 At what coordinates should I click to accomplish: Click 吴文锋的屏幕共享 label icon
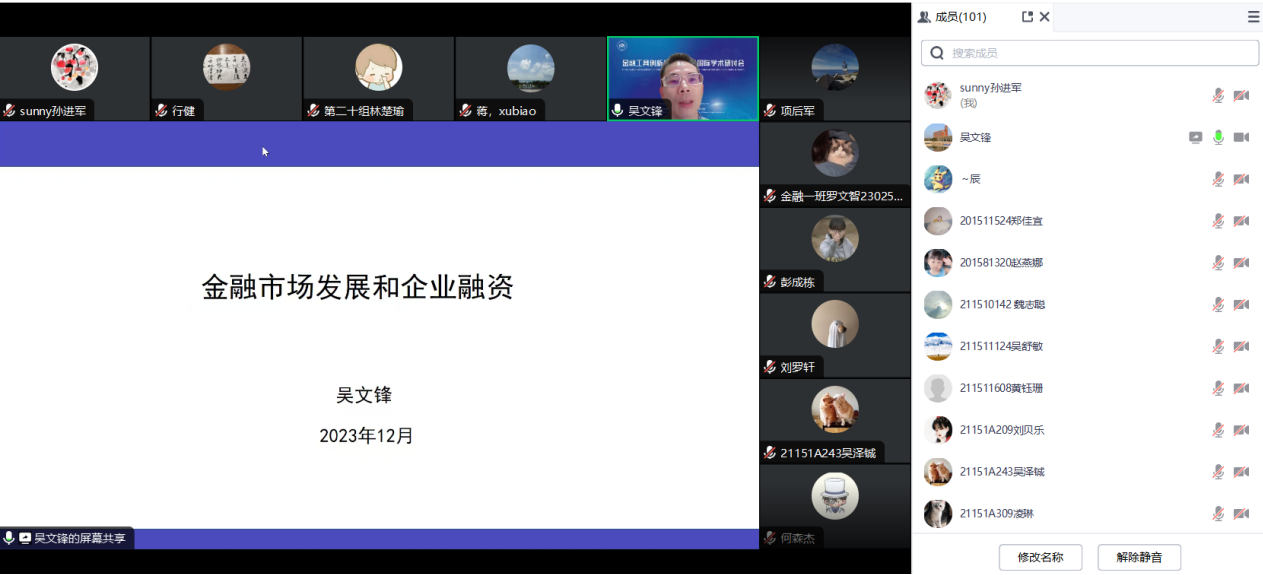coord(25,538)
